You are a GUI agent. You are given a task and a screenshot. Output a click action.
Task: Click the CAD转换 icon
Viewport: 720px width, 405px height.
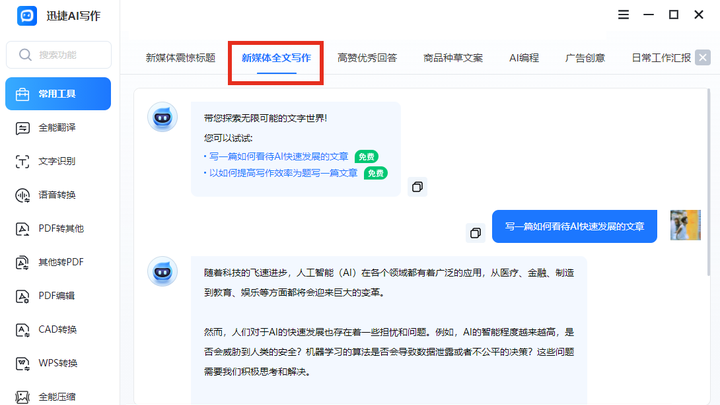pos(22,330)
